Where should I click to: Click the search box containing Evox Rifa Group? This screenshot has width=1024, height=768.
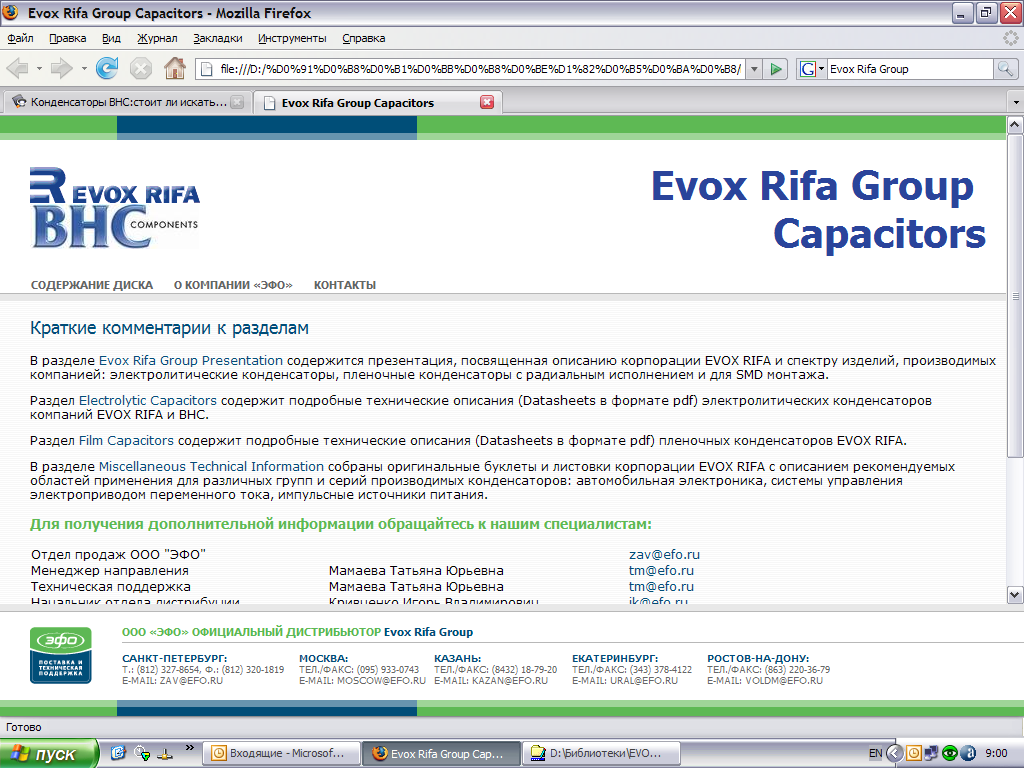coord(910,69)
